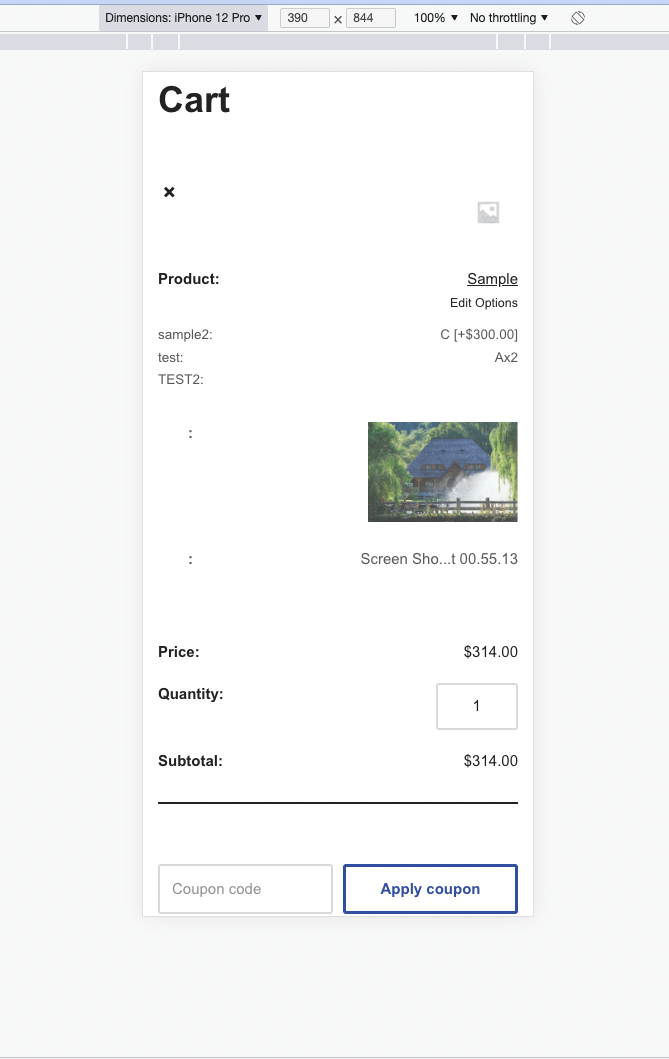This screenshot has width=669, height=1059.
Task: Open the Sample product link
Action: 491,279
